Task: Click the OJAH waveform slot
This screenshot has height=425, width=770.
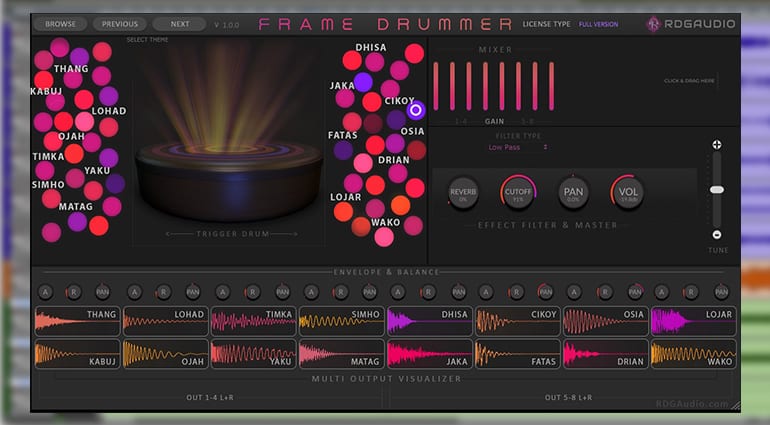Action: click(165, 354)
